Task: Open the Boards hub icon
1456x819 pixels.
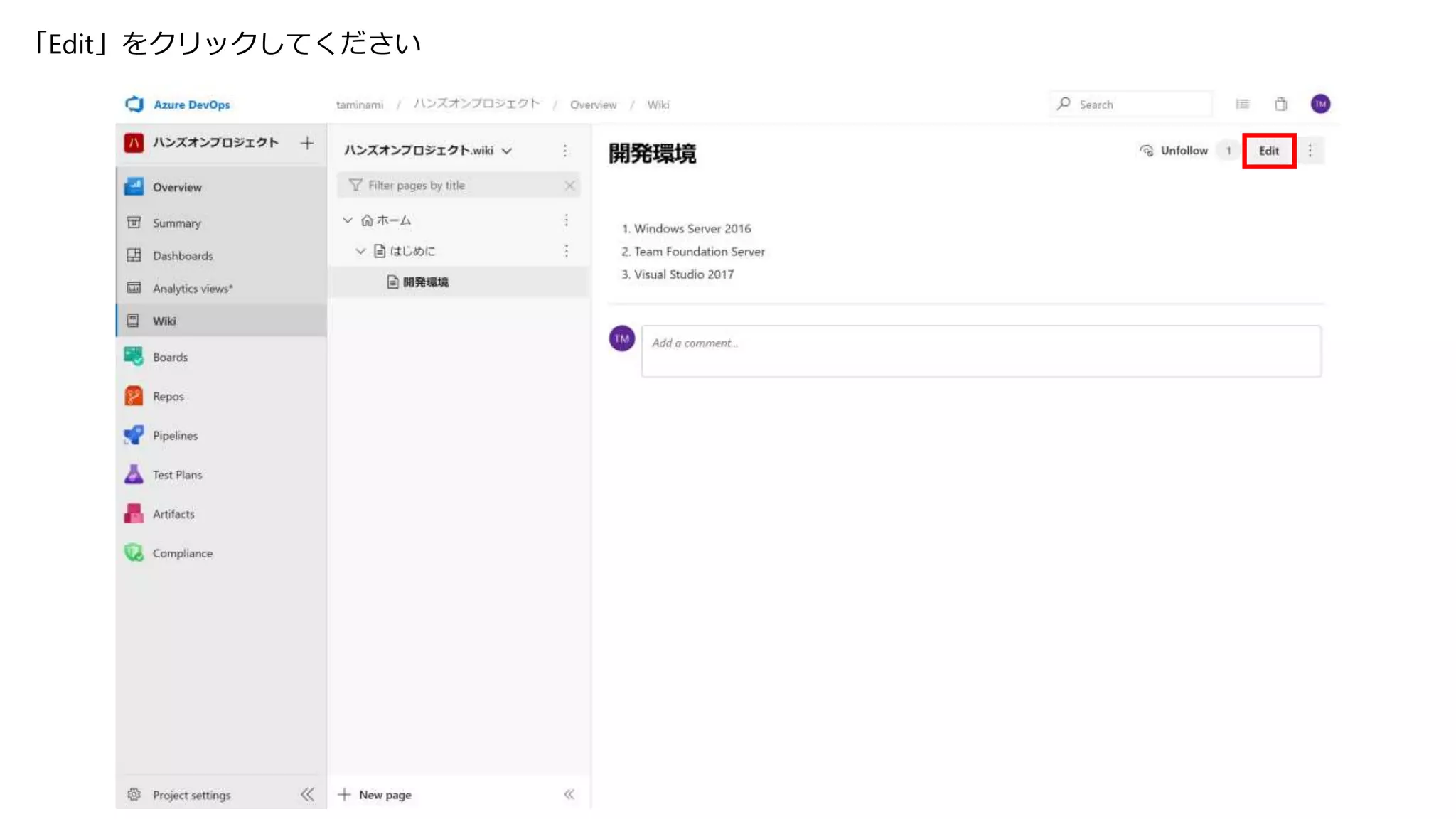Action: point(134,356)
